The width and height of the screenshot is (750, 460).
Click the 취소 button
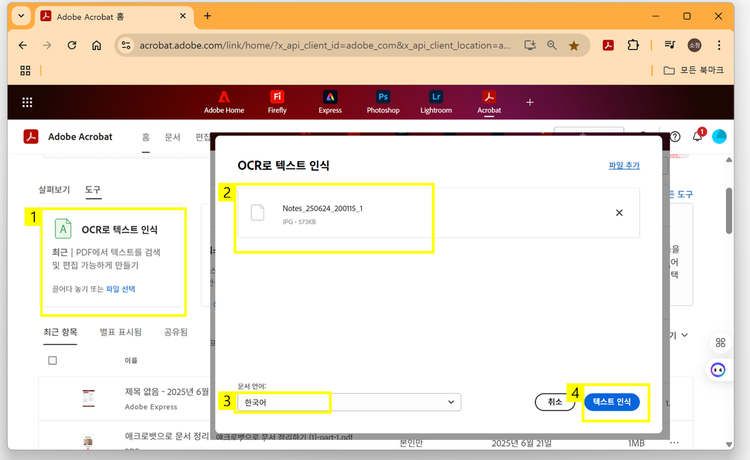[x=555, y=402]
